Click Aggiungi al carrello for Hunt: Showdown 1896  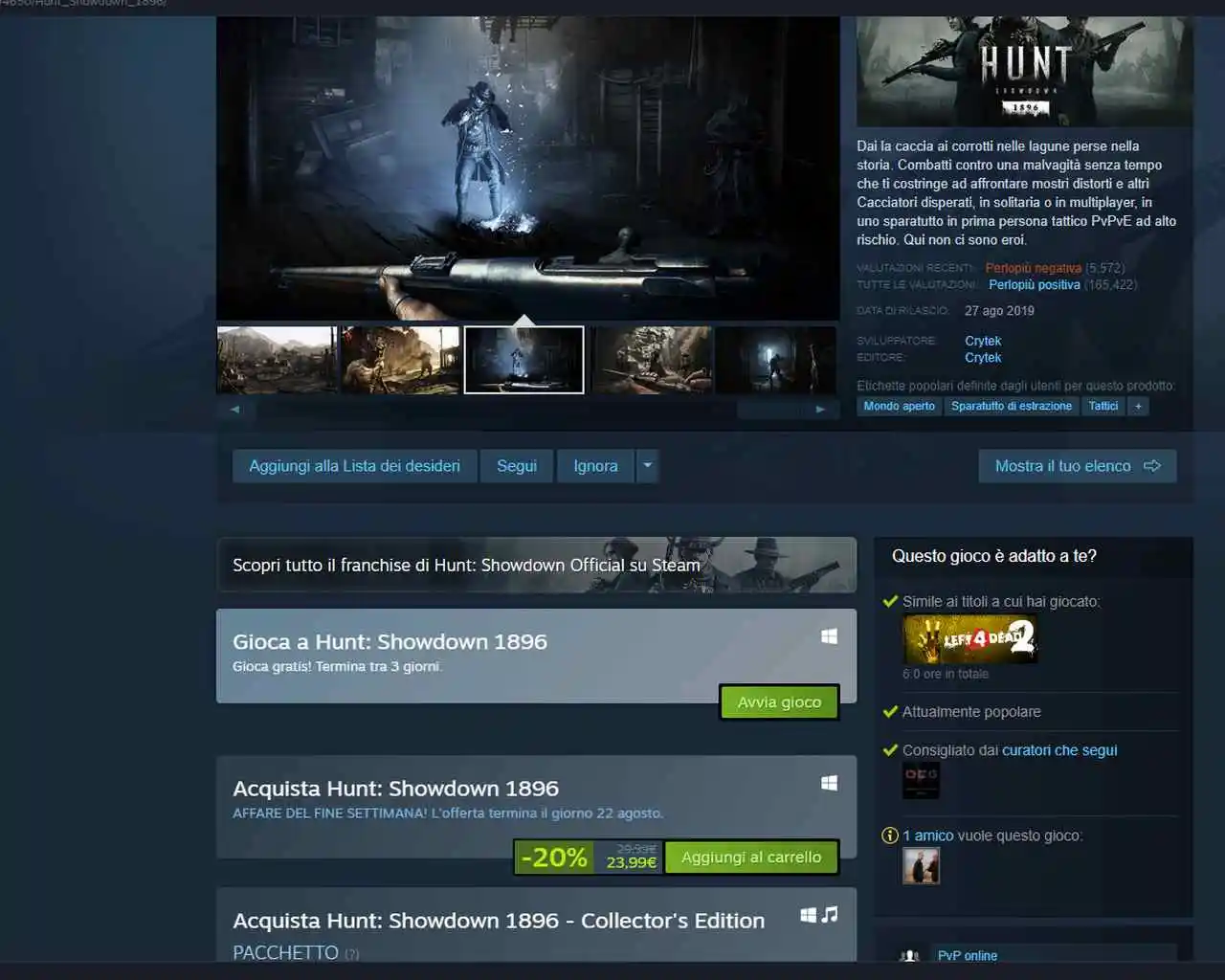pos(751,857)
